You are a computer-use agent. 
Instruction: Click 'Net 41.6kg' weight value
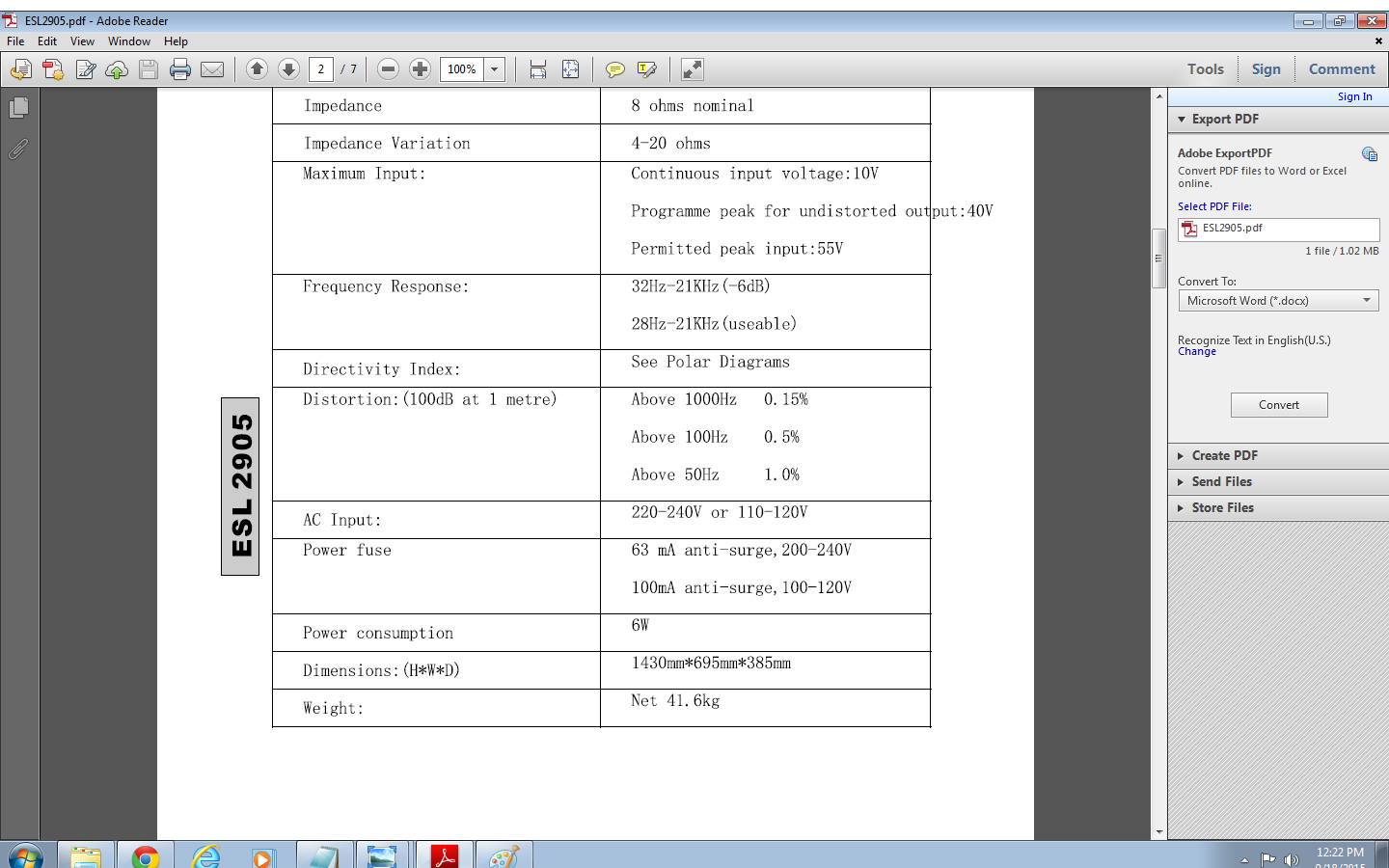[675, 701]
